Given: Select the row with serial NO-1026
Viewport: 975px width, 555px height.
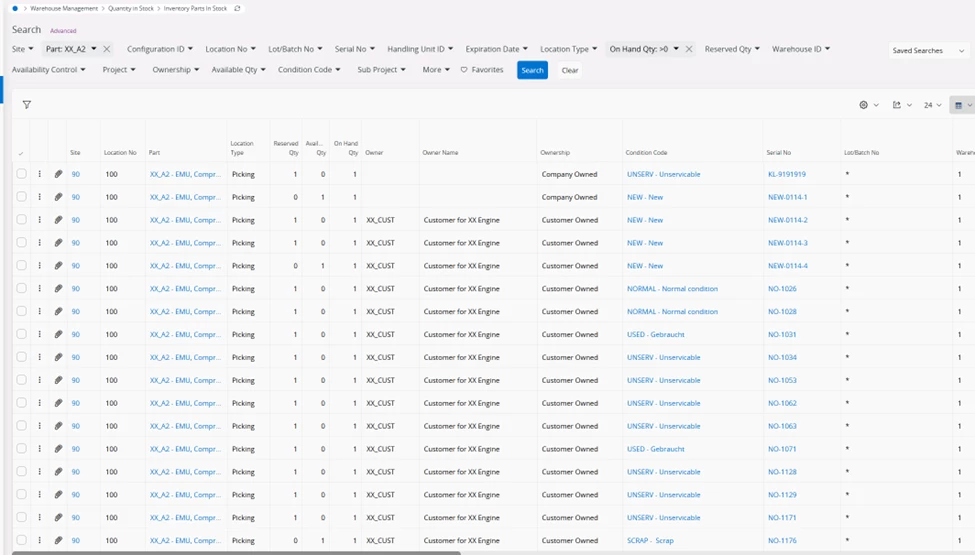Looking at the screenshot, I should tap(22, 288).
